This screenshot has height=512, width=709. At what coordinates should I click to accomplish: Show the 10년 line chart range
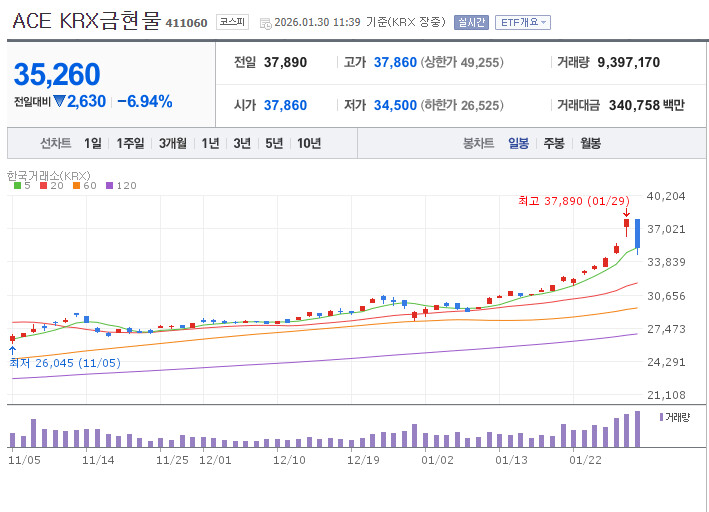point(309,143)
